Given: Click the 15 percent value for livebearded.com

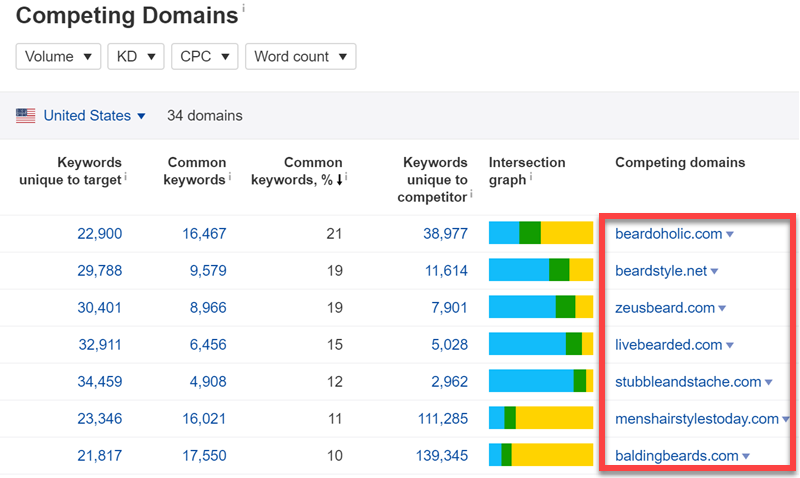Looking at the screenshot, I should click(x=334, y=345).
